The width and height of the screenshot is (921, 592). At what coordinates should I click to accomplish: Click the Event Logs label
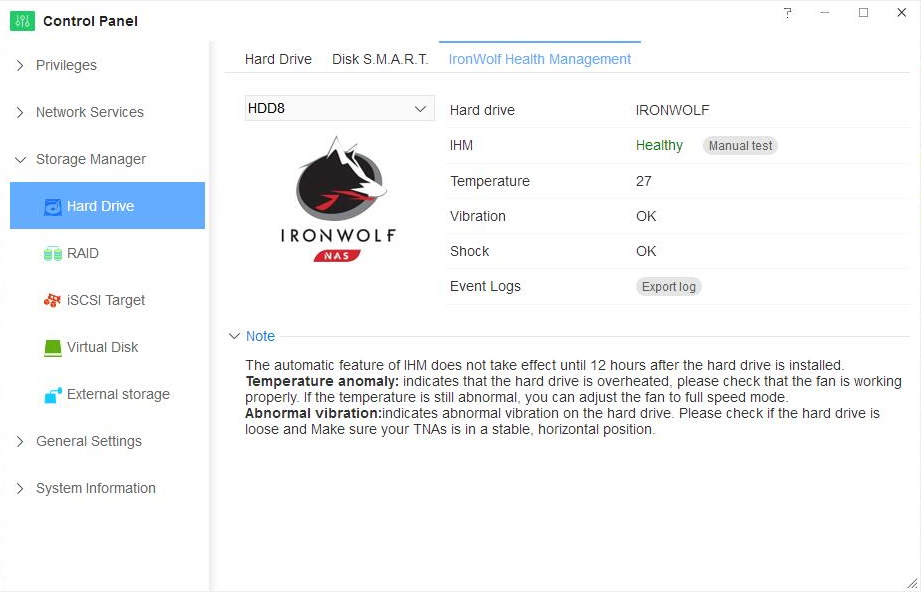click(x=485, y=287)
